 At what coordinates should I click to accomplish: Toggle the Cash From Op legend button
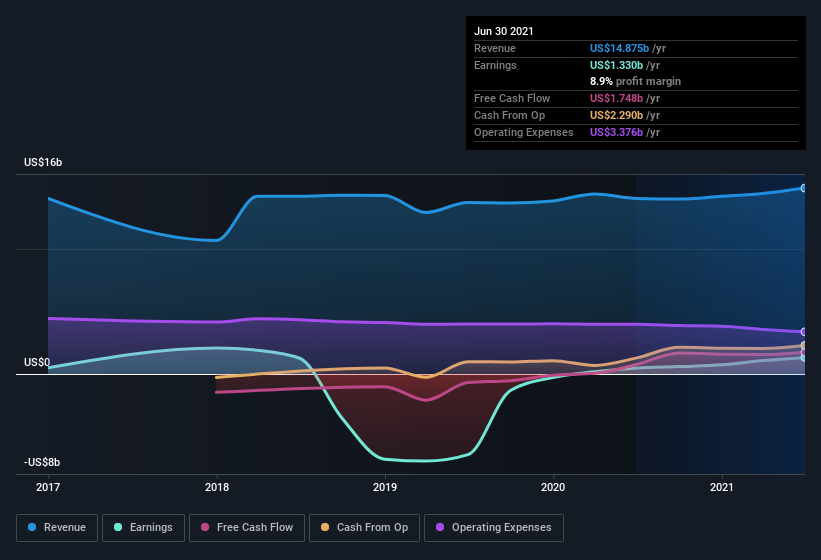point(364,528)
